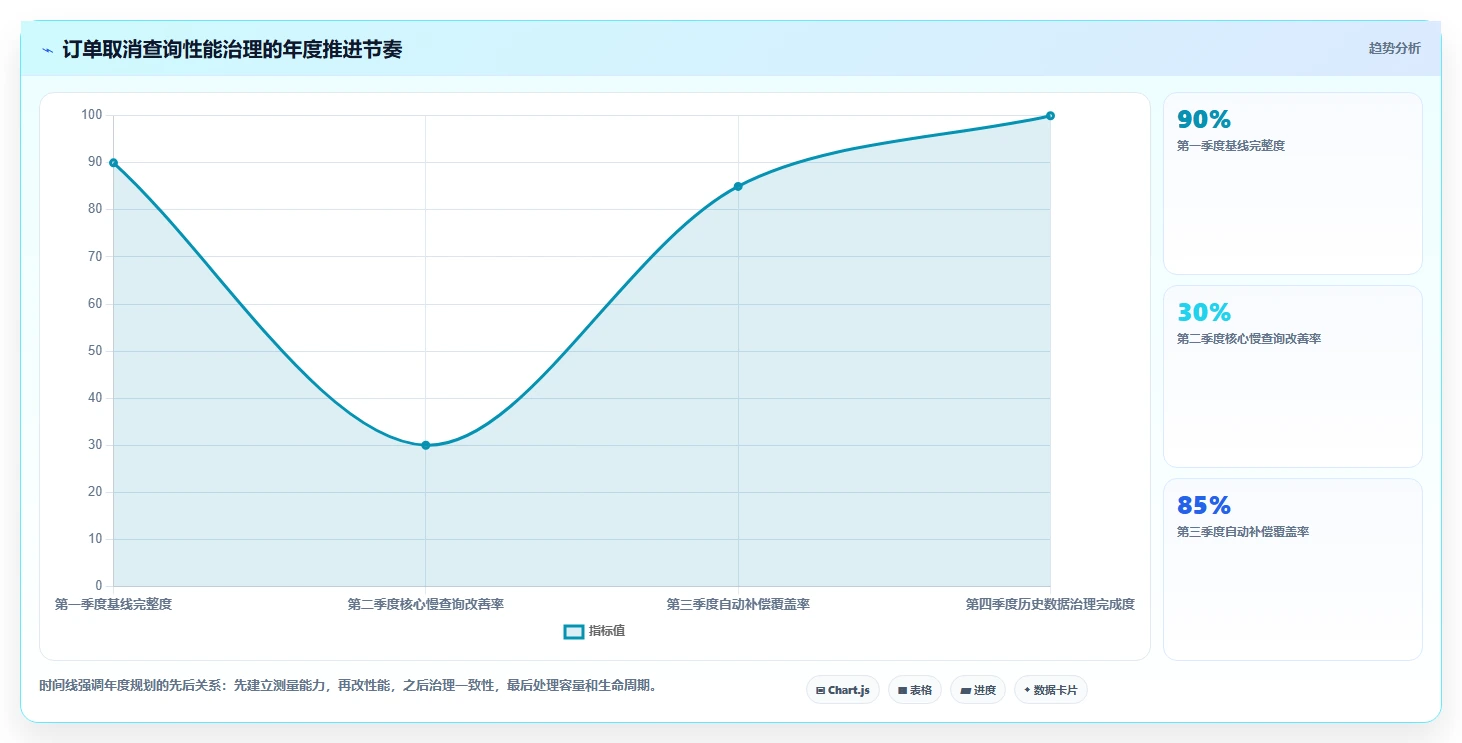Viewport: 1462px width, 743px height.
Task: Click the 趋势分析 label in header
Action: click(x=1394, y=48)
